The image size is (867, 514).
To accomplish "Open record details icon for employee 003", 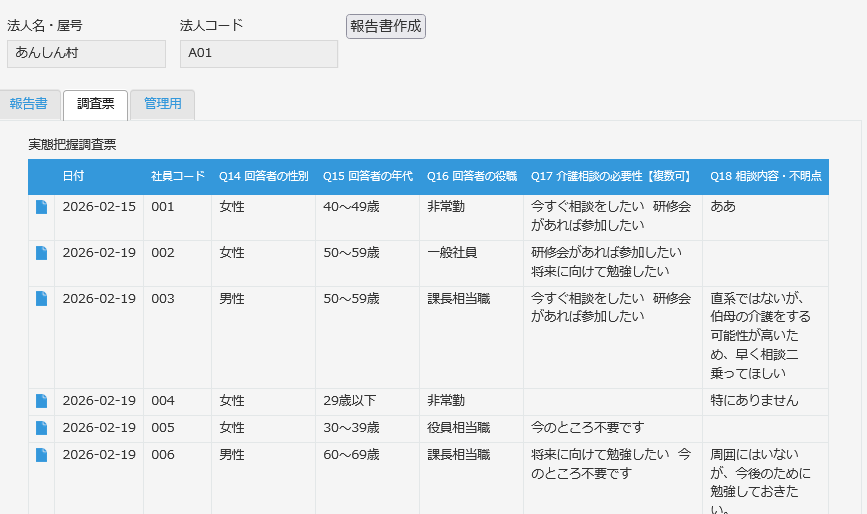I will tap(41, 299).
